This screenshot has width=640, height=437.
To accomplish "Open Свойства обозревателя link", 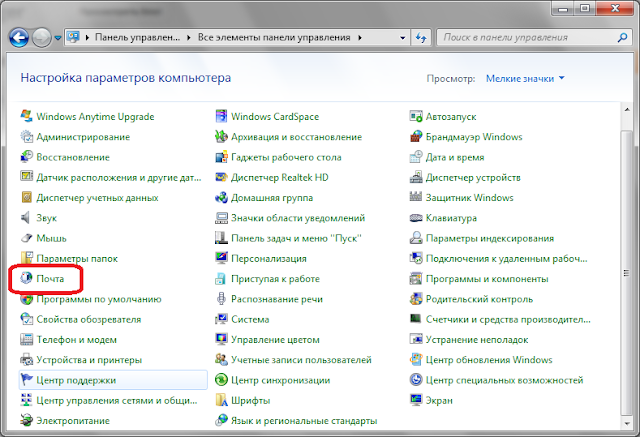I will (89, 319).
